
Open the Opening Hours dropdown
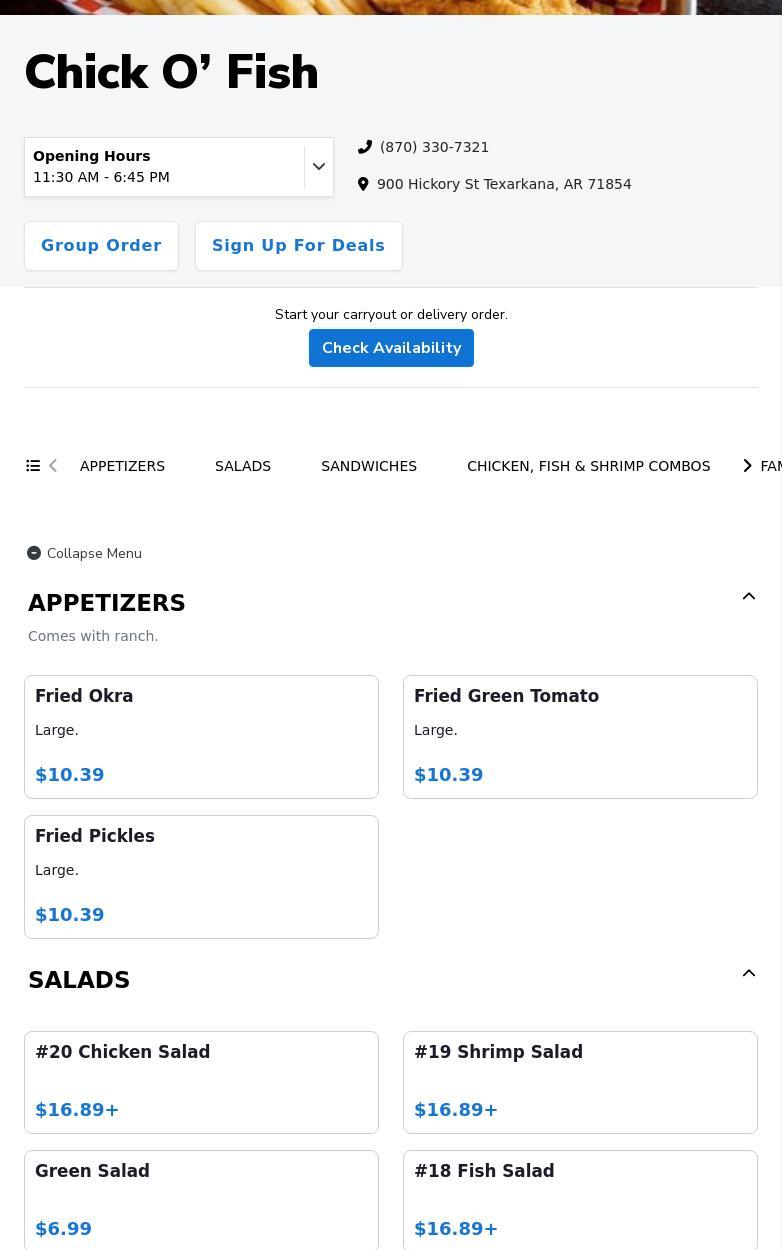click(x=319, y=167)
